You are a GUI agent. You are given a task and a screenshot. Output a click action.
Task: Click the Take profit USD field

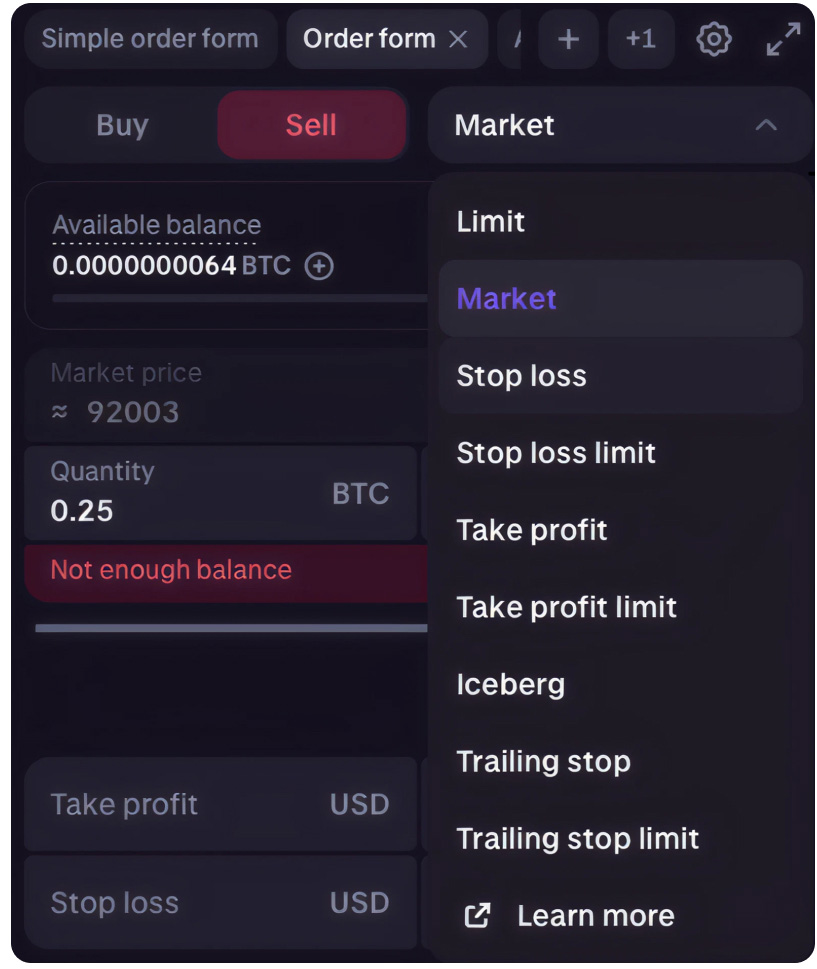pyautogui.click(x=190, y=804)
